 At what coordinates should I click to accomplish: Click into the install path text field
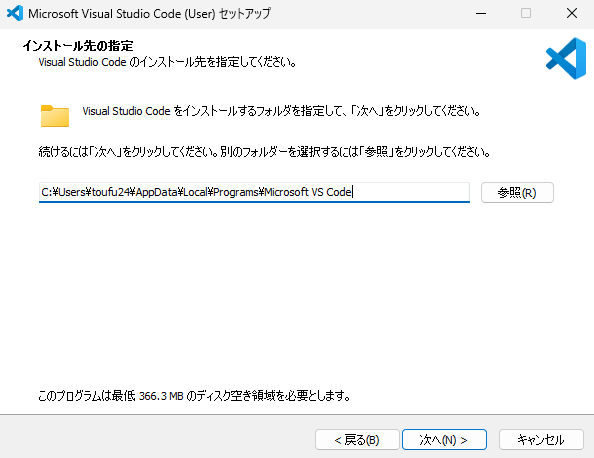pos(254,192)
